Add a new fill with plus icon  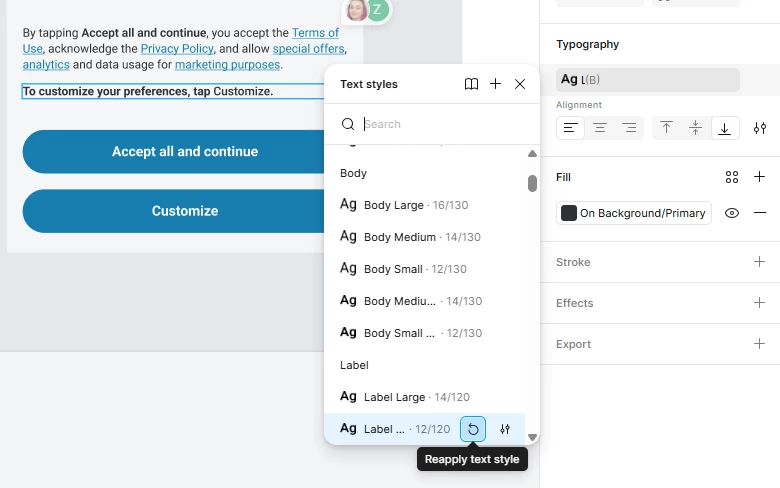759,177
